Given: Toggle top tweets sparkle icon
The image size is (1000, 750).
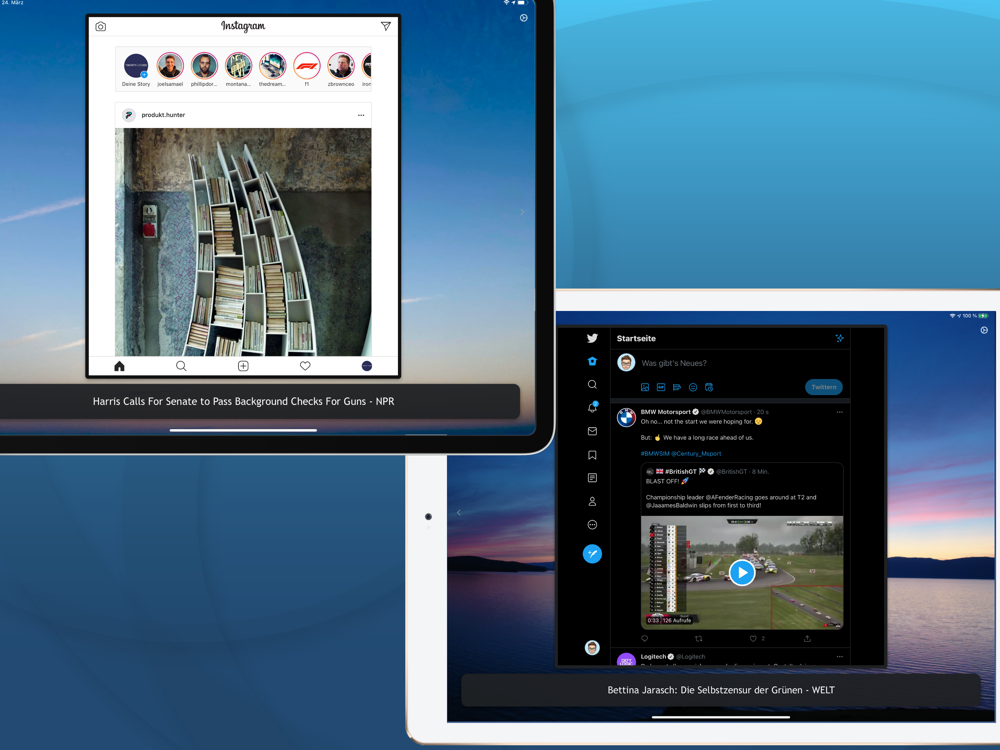Looking at the screenshot, I should [839, 338].
